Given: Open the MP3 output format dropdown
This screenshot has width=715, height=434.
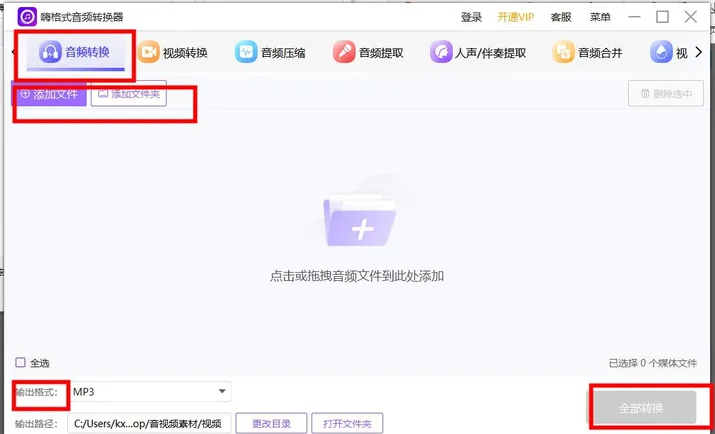Looking at the screenshot, I should (150, 392).
